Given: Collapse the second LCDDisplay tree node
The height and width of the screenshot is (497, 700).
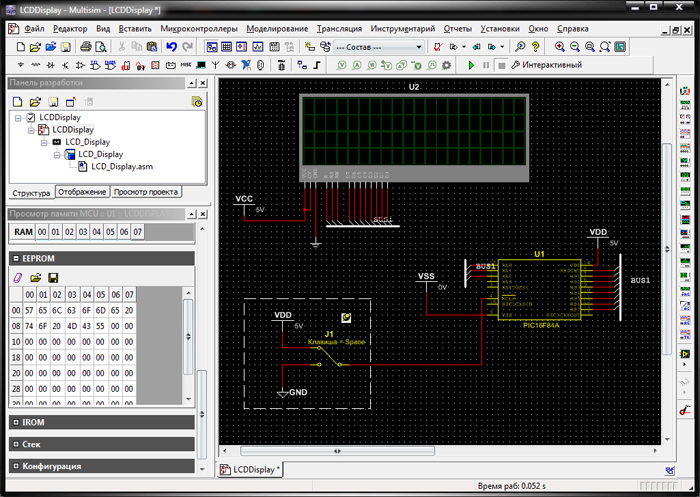Looking at the screenshot, I should 31,130.
